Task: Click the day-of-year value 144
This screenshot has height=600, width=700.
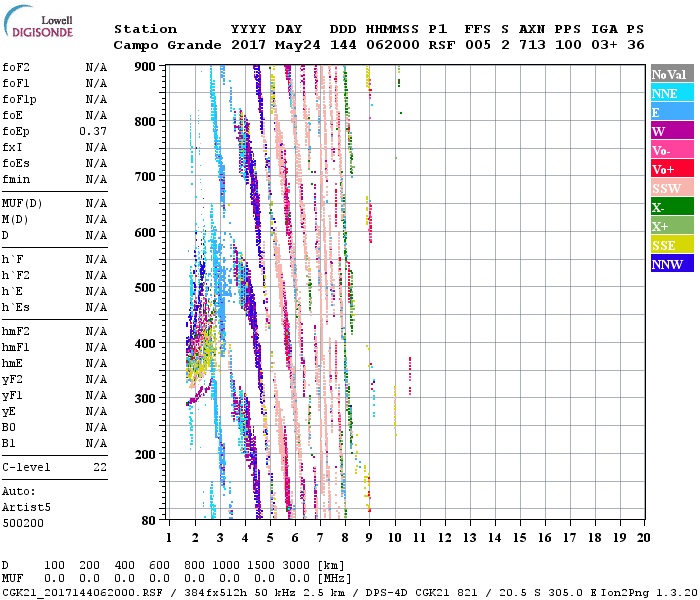Action: [343, 45]
